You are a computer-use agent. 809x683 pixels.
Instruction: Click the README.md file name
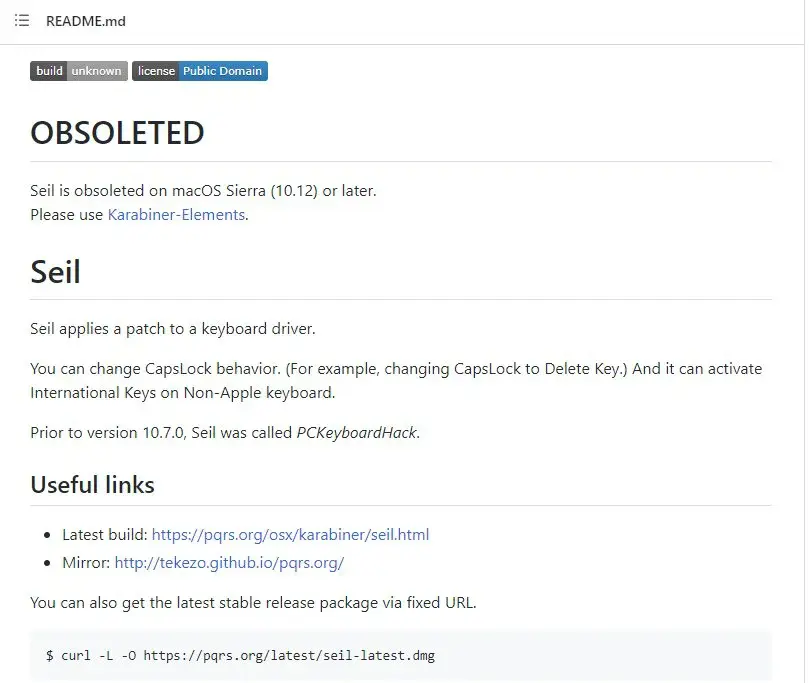(x=86, y=21)
